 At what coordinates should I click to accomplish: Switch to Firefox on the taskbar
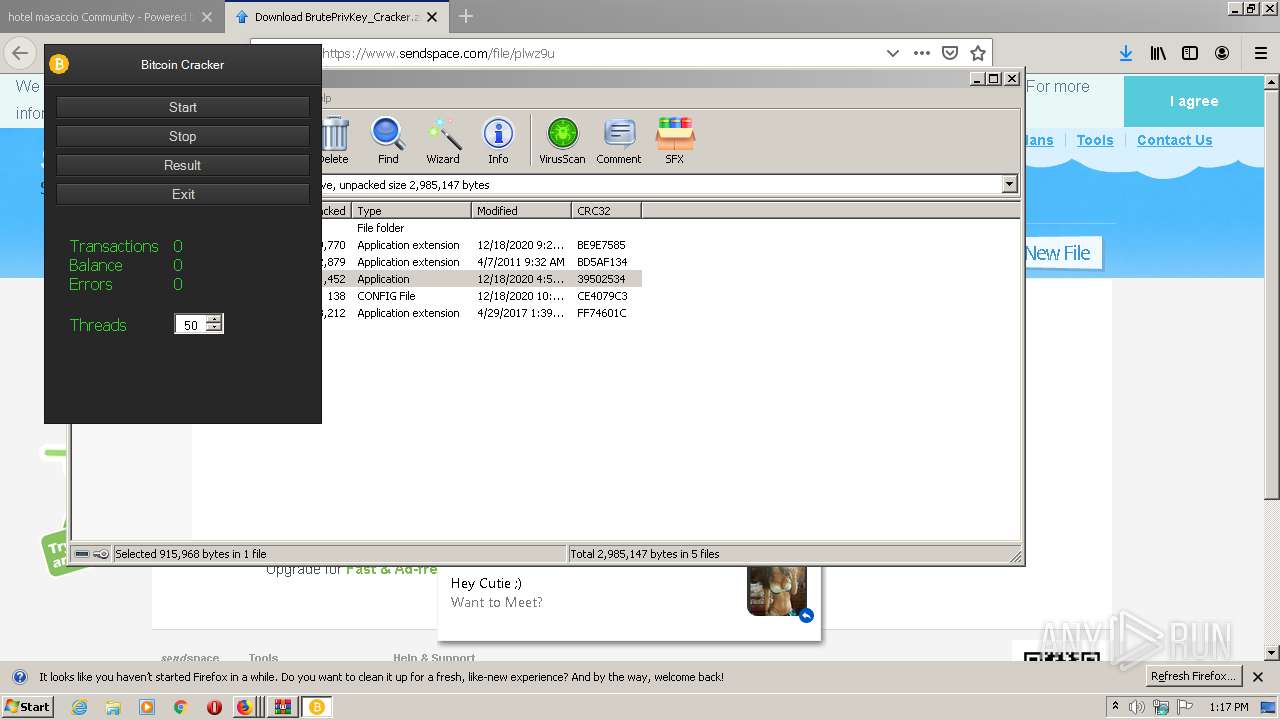coord(247,707)
